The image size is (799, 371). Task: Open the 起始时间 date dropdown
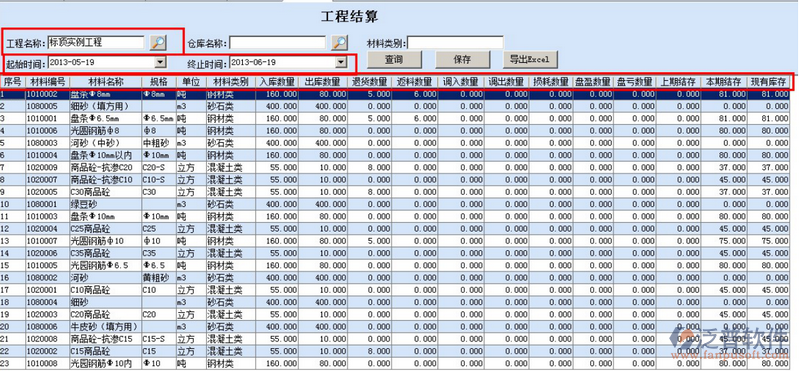pos(161,62)
